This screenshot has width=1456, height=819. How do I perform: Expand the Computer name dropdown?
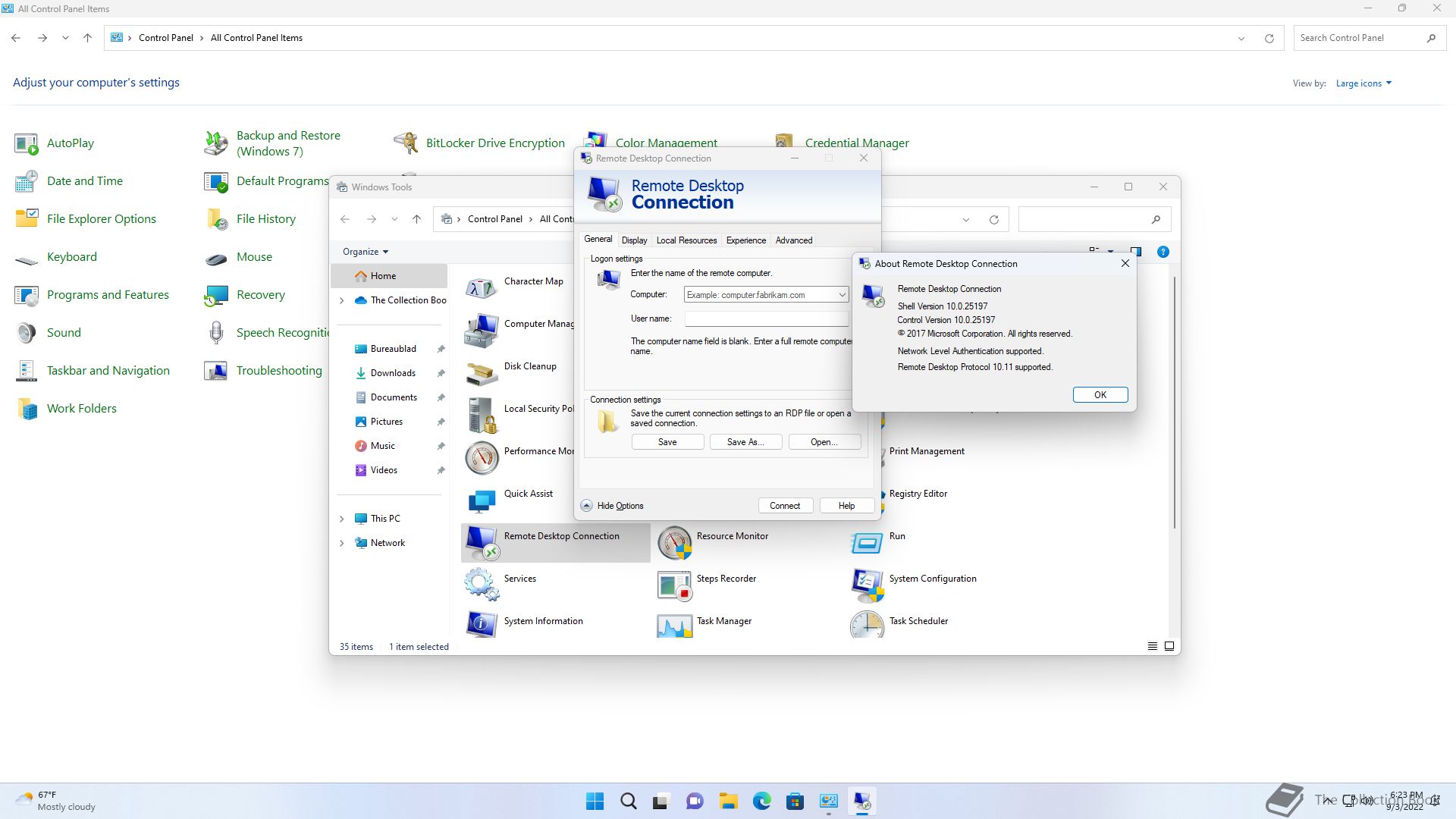point(842,295)
